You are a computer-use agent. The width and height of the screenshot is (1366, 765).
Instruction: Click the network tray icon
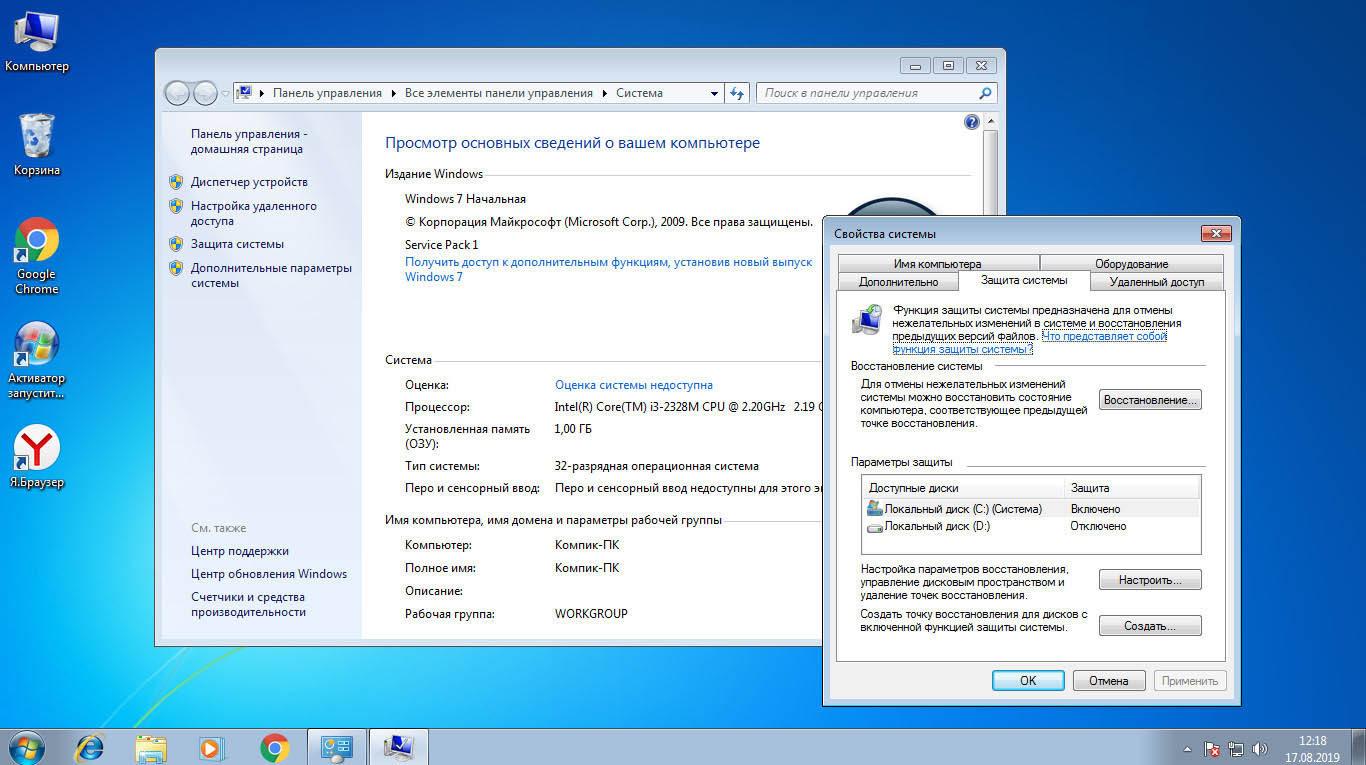click(x=1236, y=748)
